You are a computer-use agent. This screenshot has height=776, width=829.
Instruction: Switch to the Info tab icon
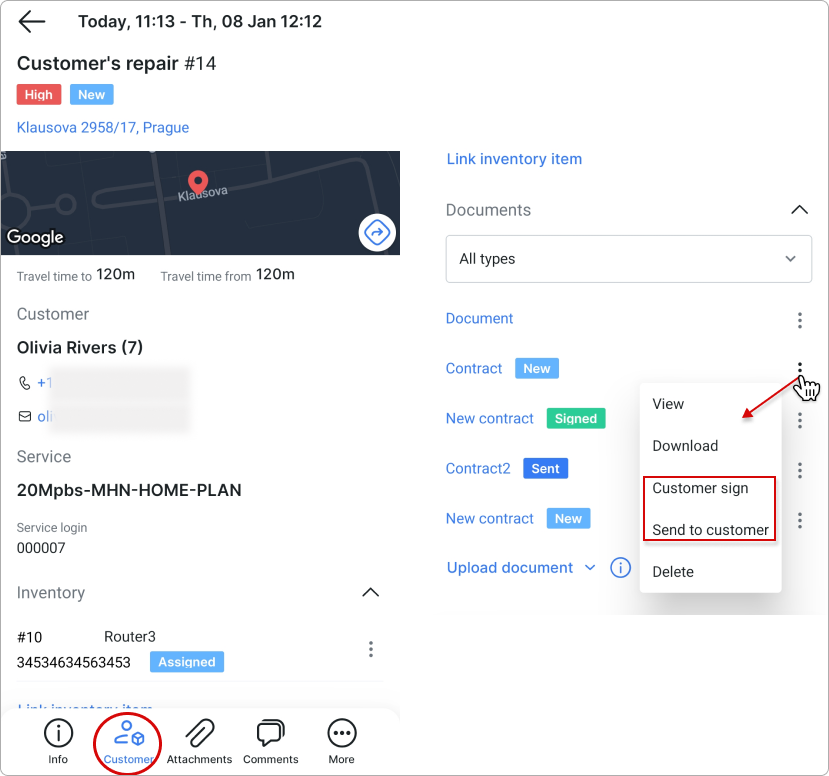click(58, 733)
